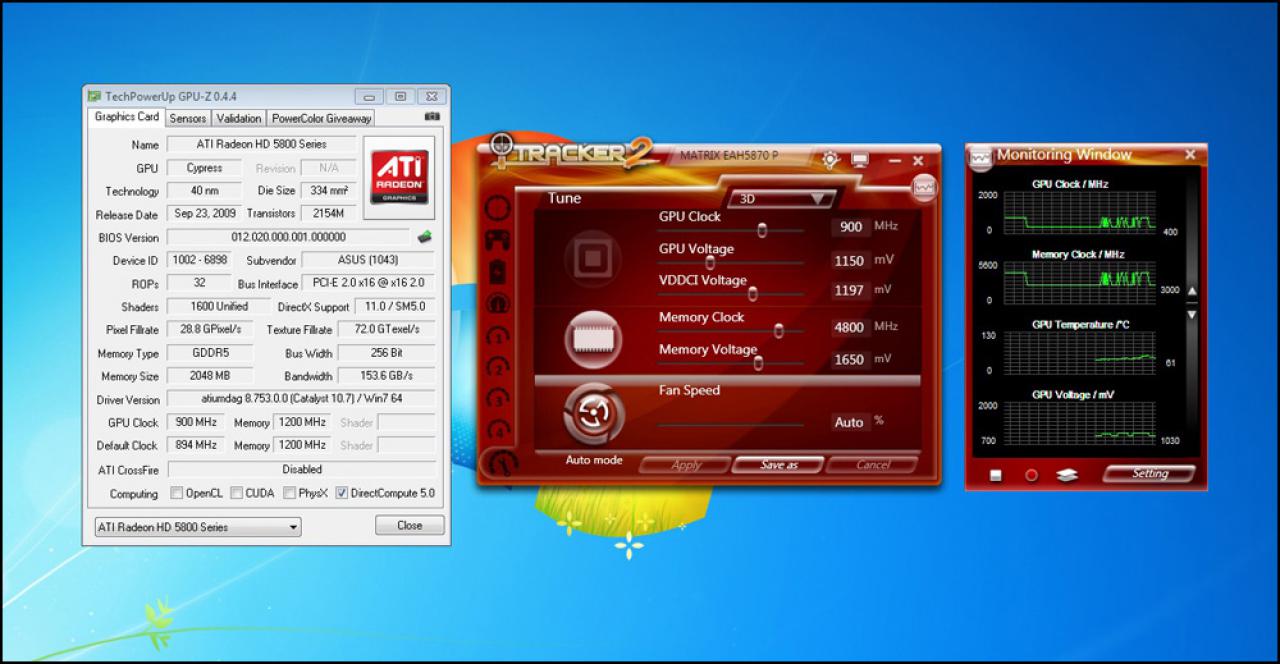Click the VDDCI Voltage slider handle
1280x664 pixels.
(x=753, y=293)
